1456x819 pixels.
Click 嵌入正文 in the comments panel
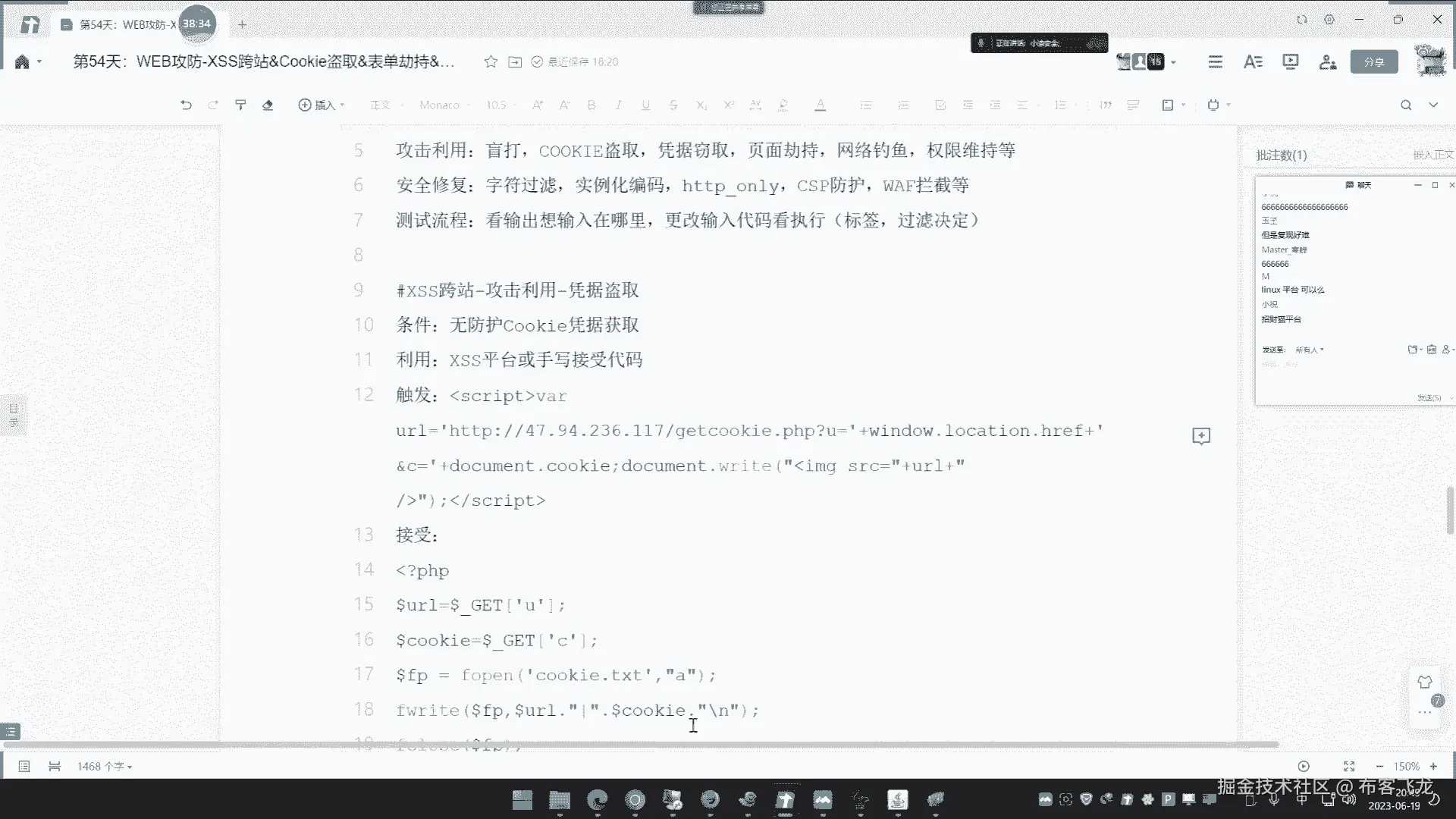pyautogui.click(x=1432, y=155)
